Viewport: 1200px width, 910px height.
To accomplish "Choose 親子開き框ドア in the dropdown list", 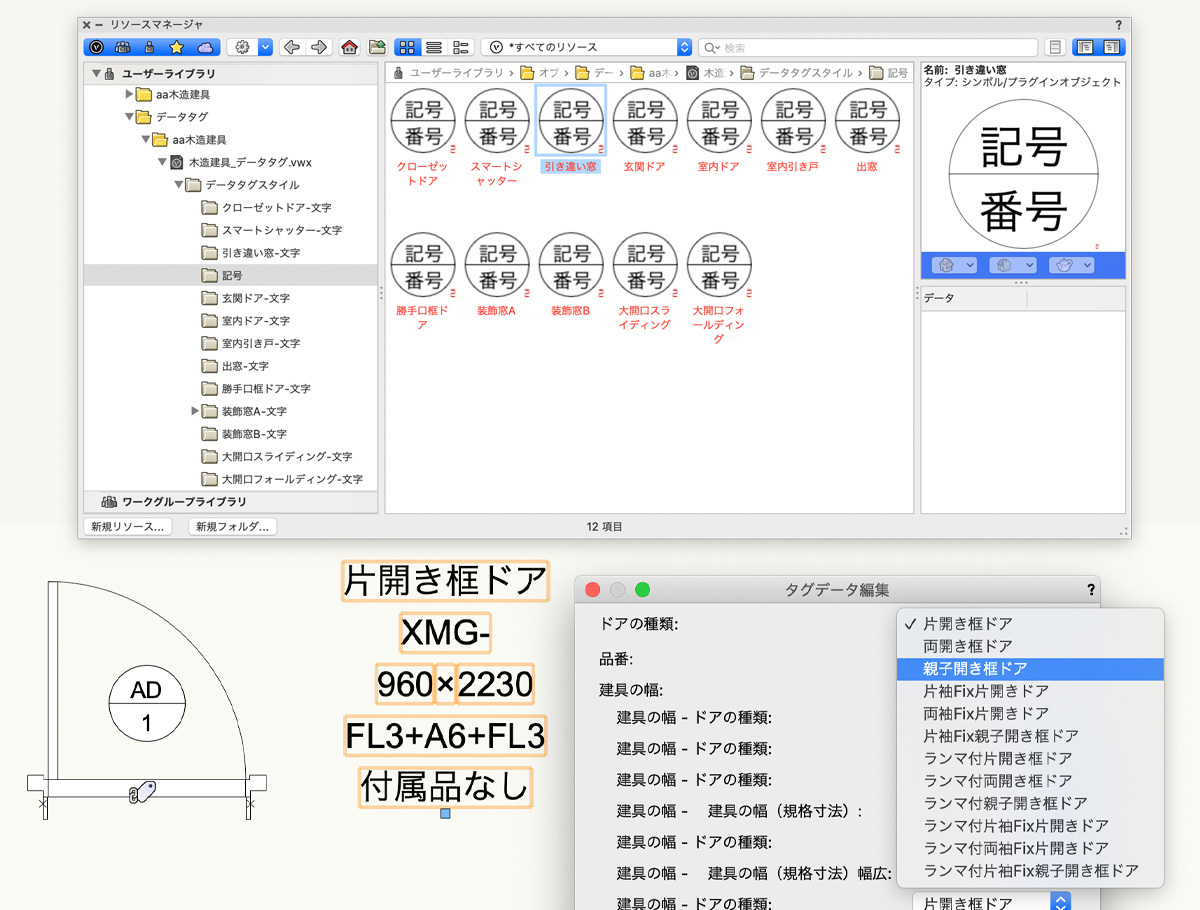I will (x=1031, y=669).
